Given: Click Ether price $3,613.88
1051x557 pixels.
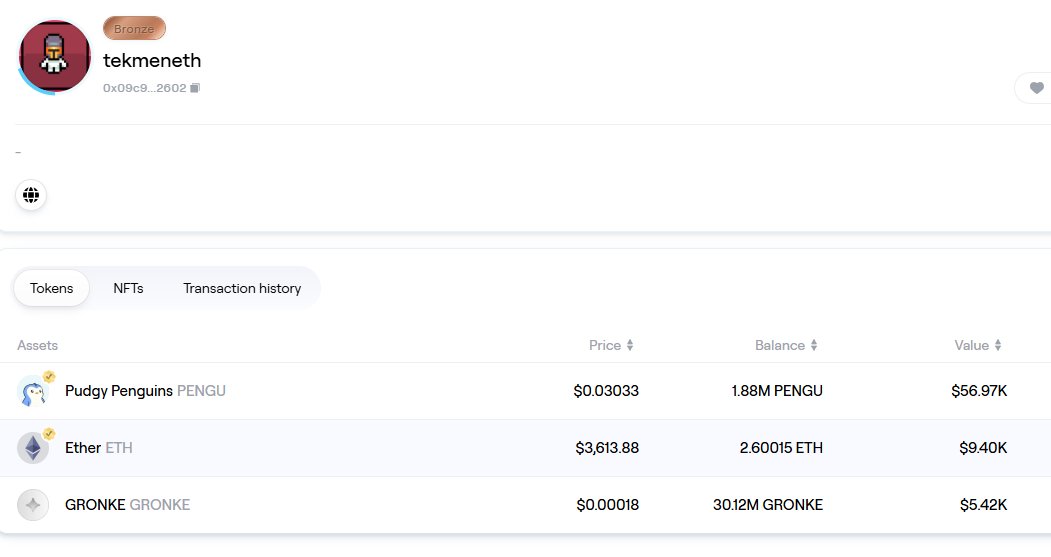Looking at the screenshot, I should pyautogui.click(x=607, y=448).
